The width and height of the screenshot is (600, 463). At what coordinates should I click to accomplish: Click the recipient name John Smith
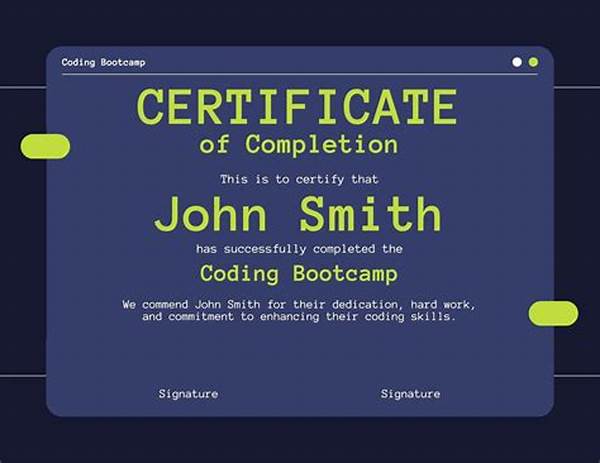[x=298, y=214]
